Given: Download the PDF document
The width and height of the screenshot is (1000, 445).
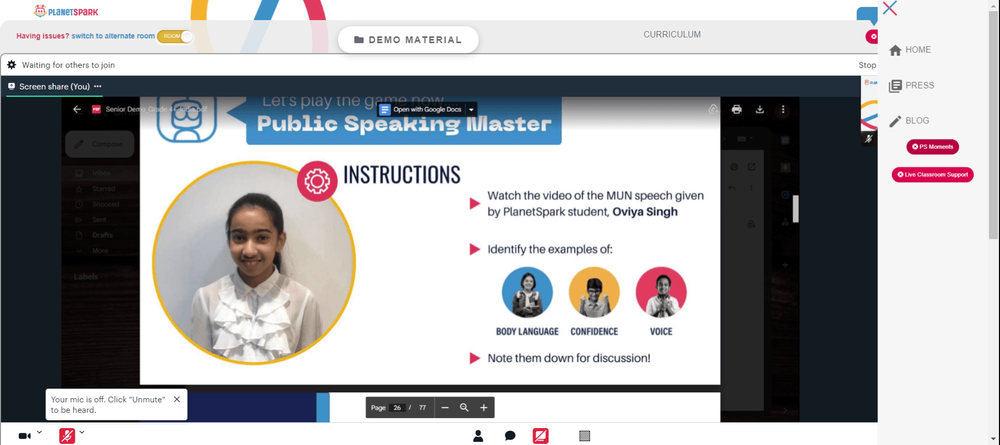Looking at the screenshot, I should click(760, 110).
